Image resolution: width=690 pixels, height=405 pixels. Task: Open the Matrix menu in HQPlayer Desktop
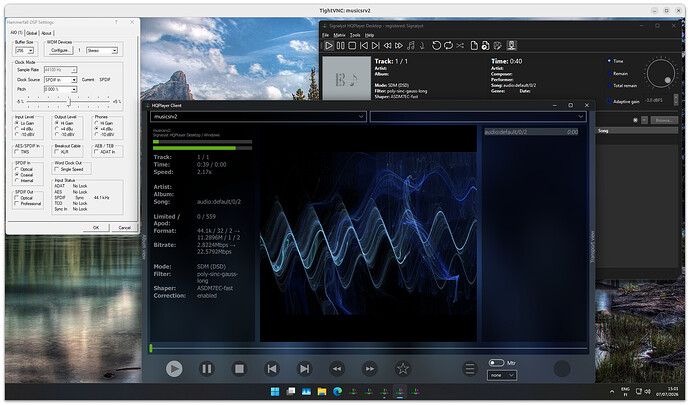click(x=339, y=35)
